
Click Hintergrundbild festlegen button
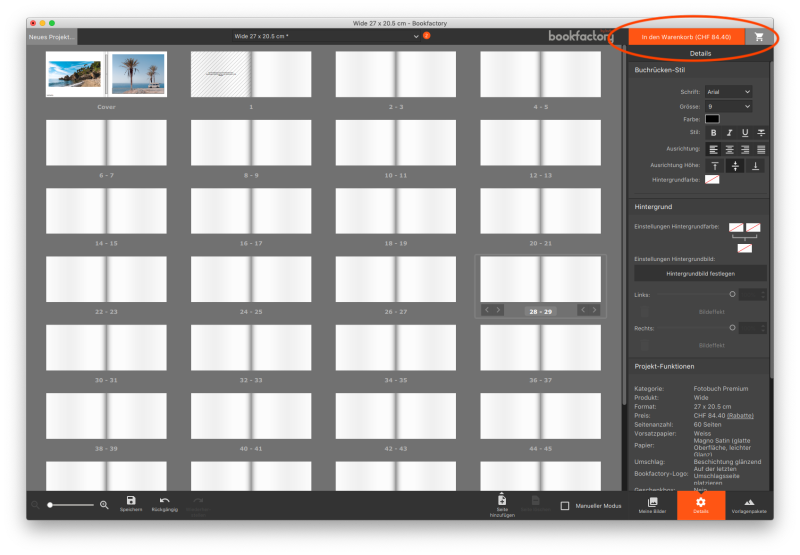(700, 273)
